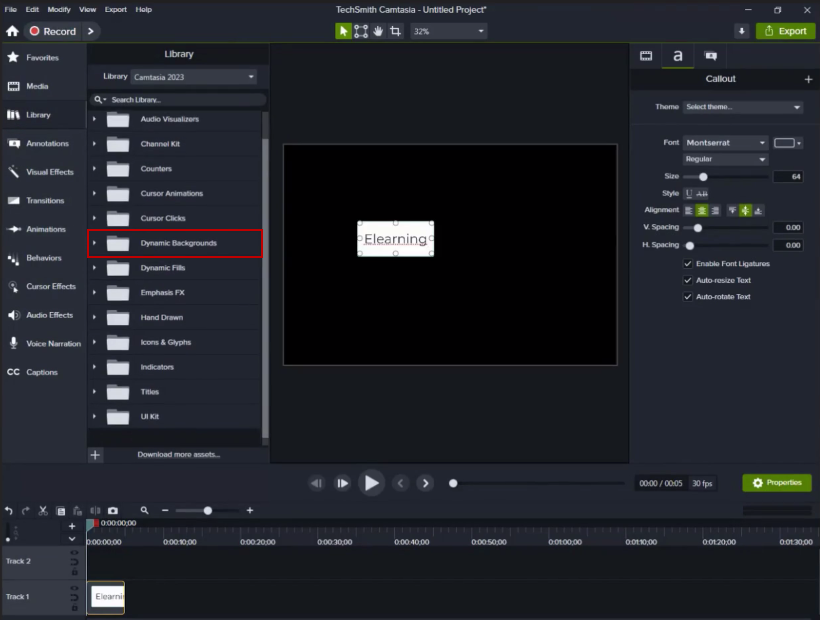Click the Undo arrow on timeline toolbar

pos(9,510)
